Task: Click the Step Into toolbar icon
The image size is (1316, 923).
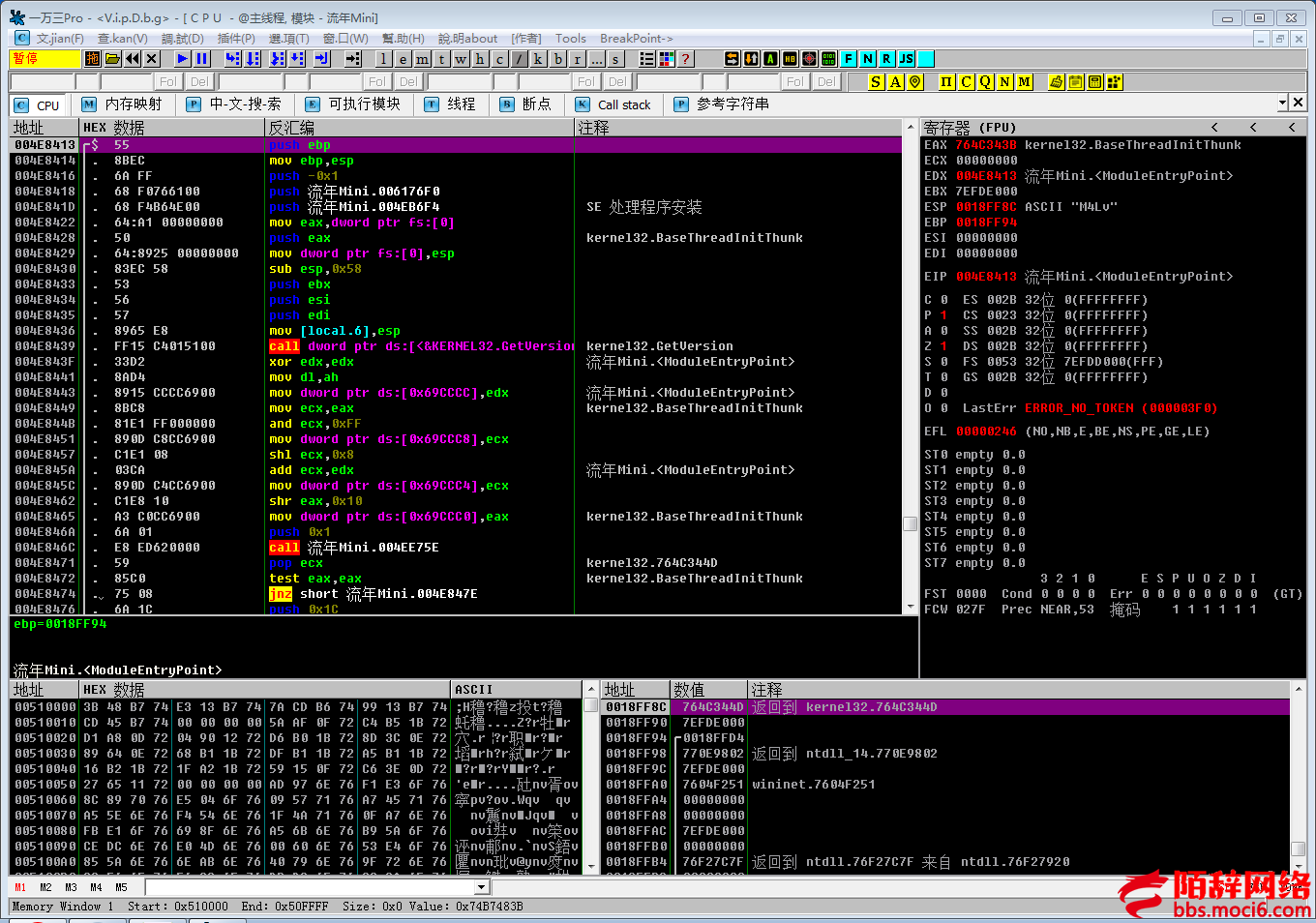Action: [x=233, y=58]
